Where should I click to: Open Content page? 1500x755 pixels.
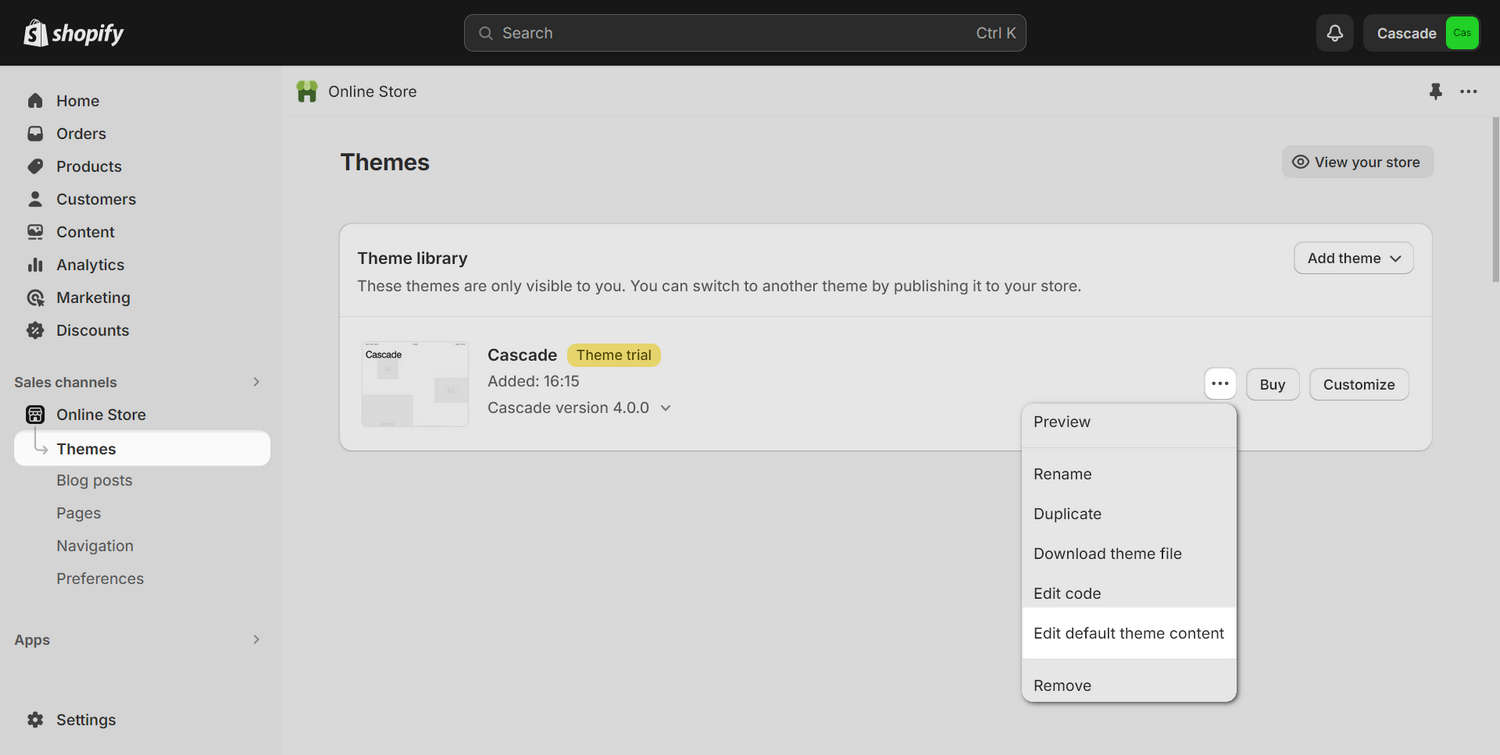coord(85,232)
